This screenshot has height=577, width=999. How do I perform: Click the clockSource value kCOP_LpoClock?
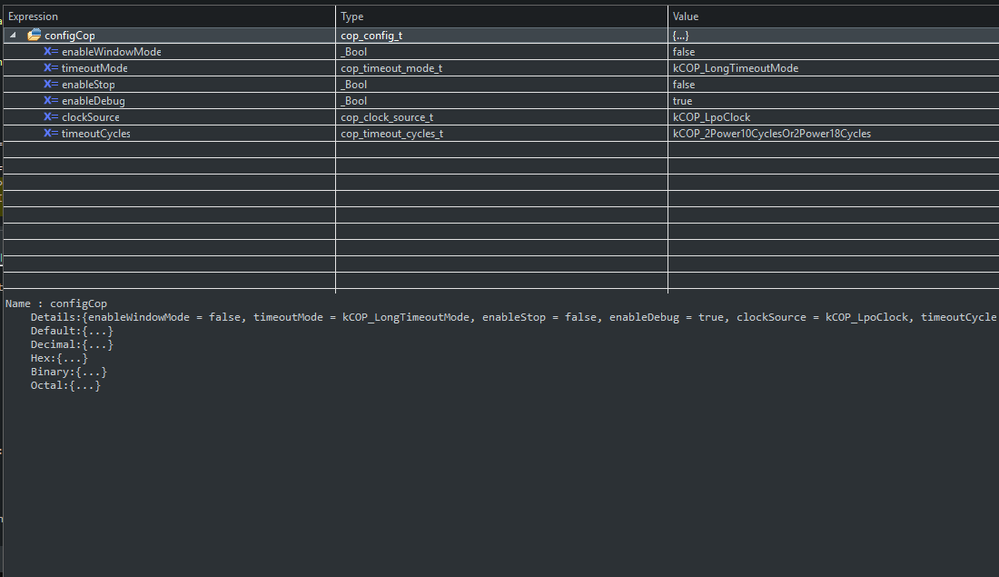click(x=711, y=117)
